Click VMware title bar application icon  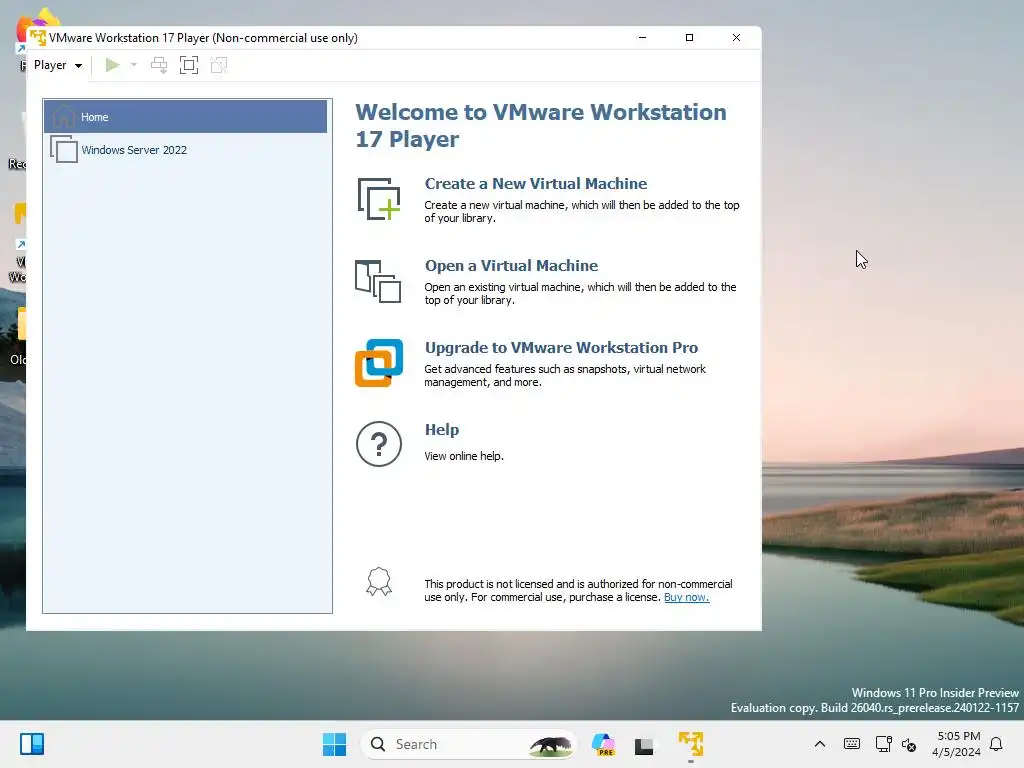pyautogui.click(x=38, y=38)
